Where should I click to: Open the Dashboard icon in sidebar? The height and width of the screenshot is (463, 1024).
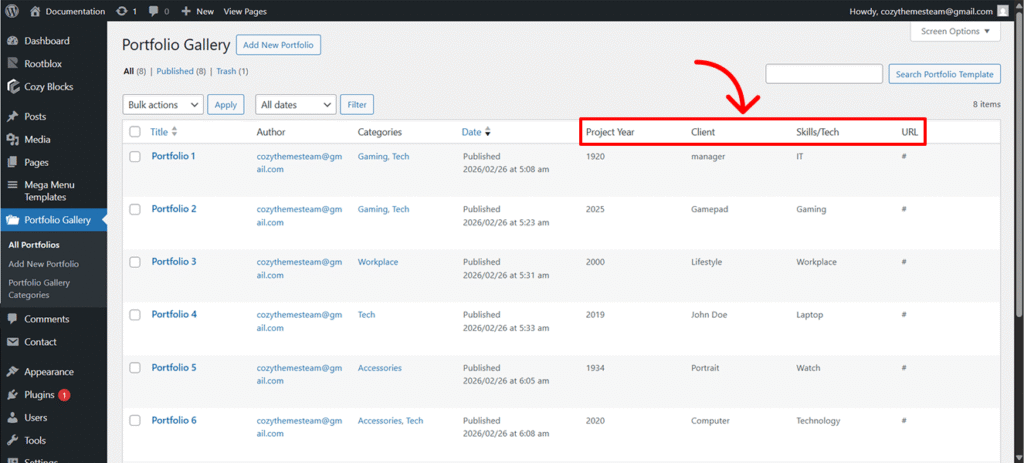coord(12,41)
